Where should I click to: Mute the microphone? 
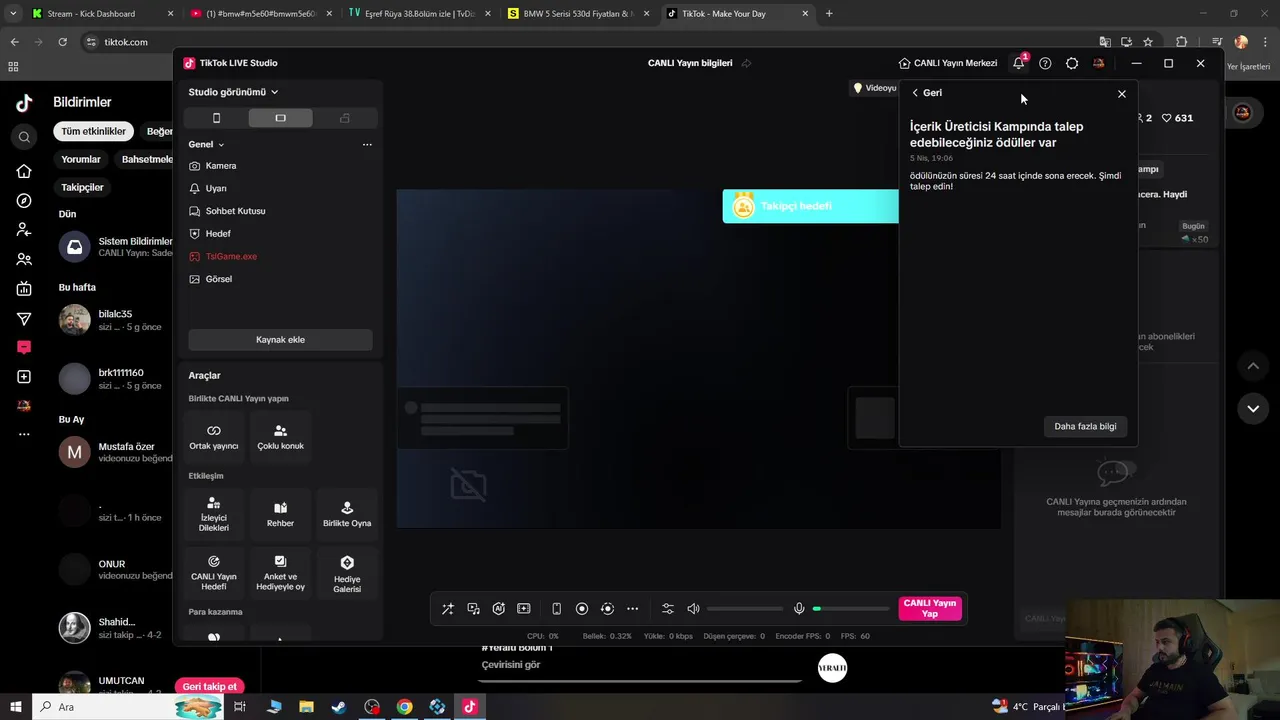[x=799, y=609]
